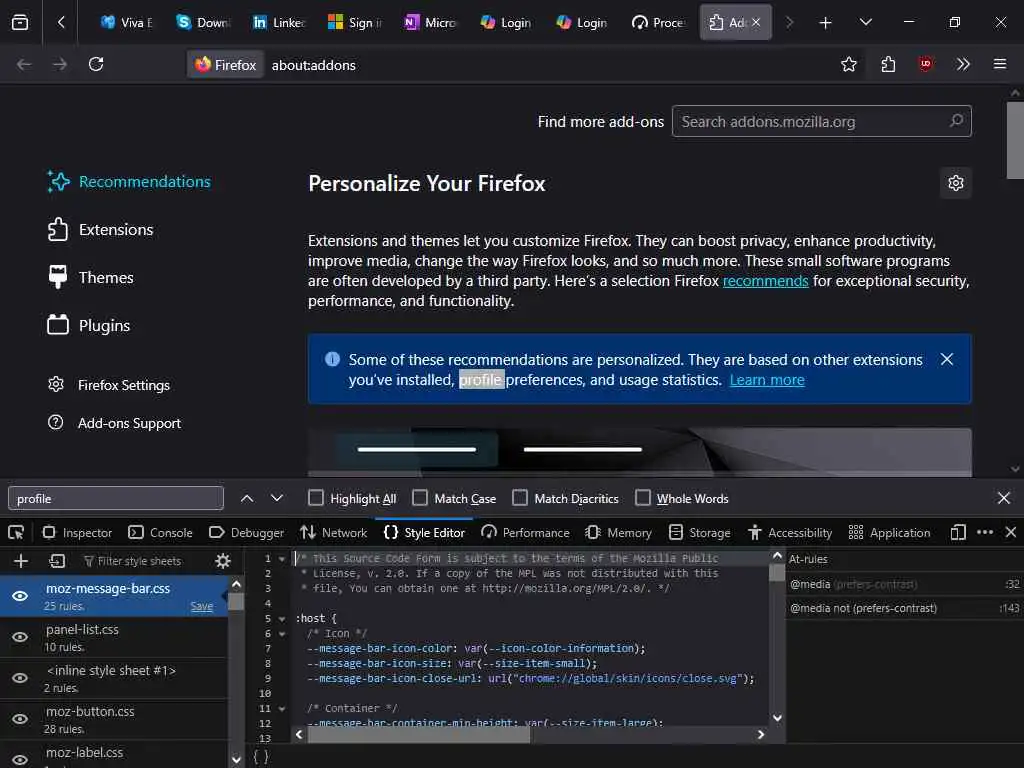The image size is (1024, 768).
Task: Jump to previous find match
Action: point(247,498)
